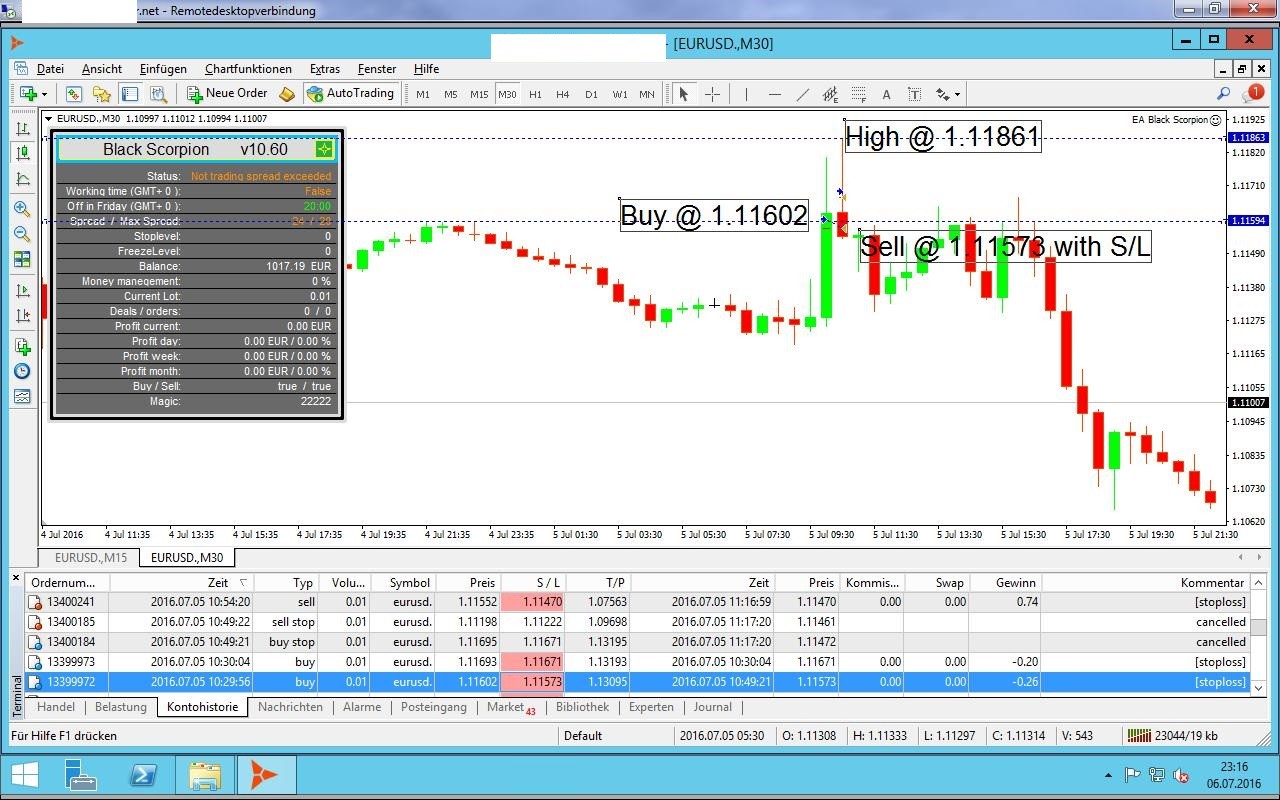Open the Hilfe menu
This screenshot has height=800, width=1280.
click(x=426, y=69)
